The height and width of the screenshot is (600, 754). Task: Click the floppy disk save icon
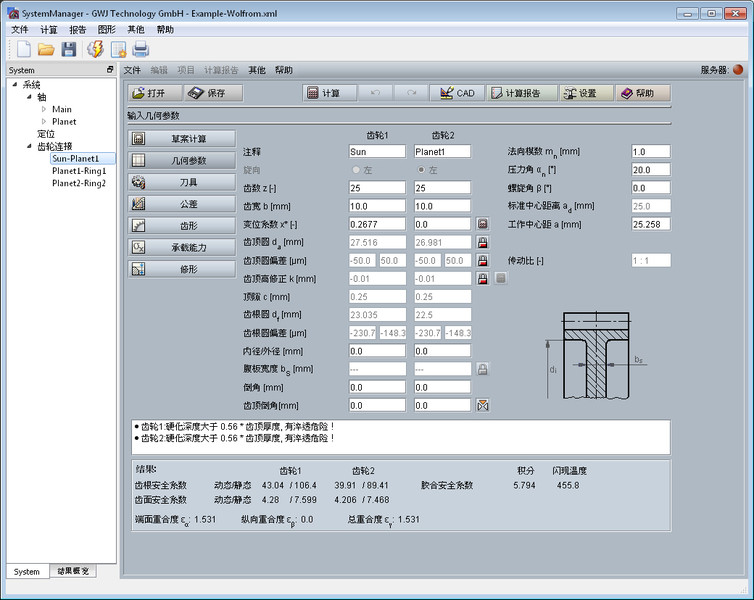pyautogui.click(x=69, y=49)
